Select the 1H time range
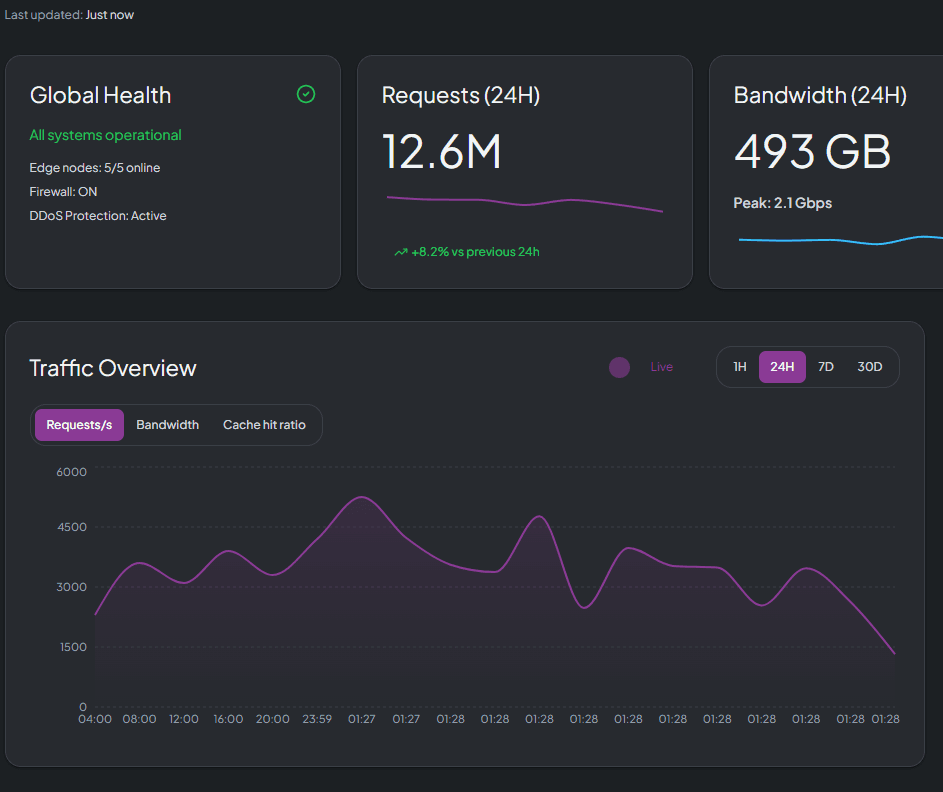This screenshot has width=943, height=792. [x=740, y=367]
